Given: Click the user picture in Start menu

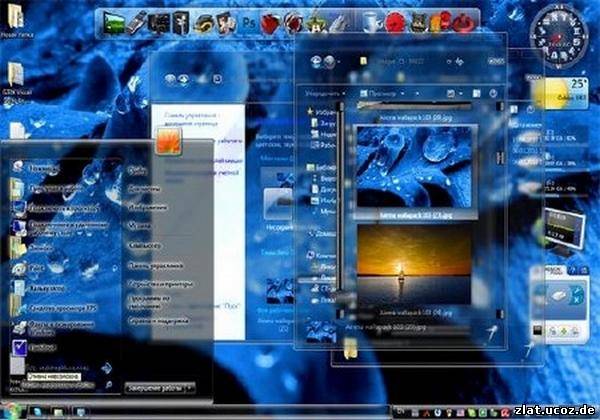Looking at the screenshot, I should 168,141.
